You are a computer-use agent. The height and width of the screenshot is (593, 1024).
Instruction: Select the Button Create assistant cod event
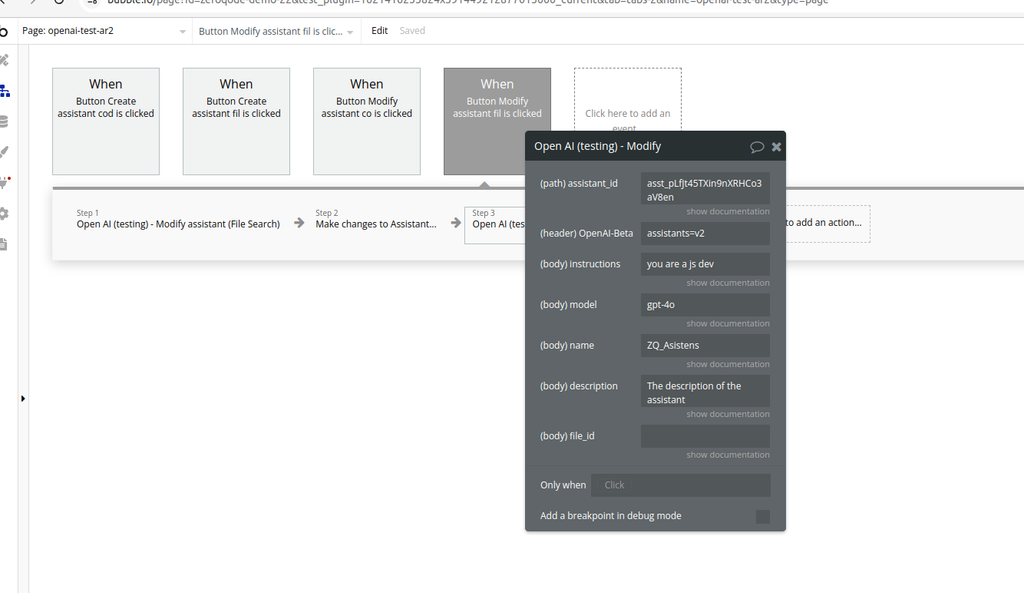pos(106,121)
